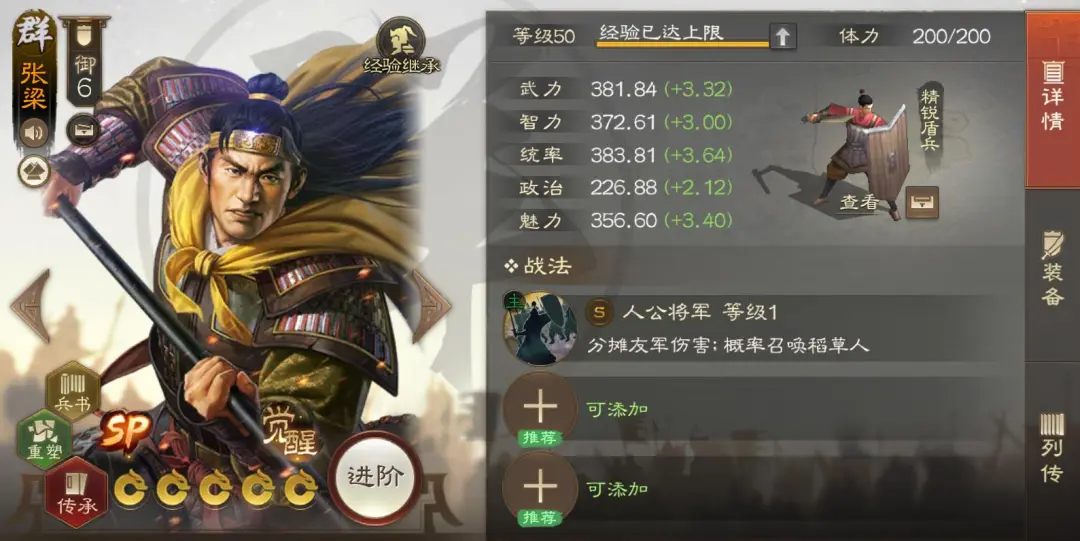Open the 列传 biography tab
The height and width of the screenshot is (541, 1080).
(1052, 450)
